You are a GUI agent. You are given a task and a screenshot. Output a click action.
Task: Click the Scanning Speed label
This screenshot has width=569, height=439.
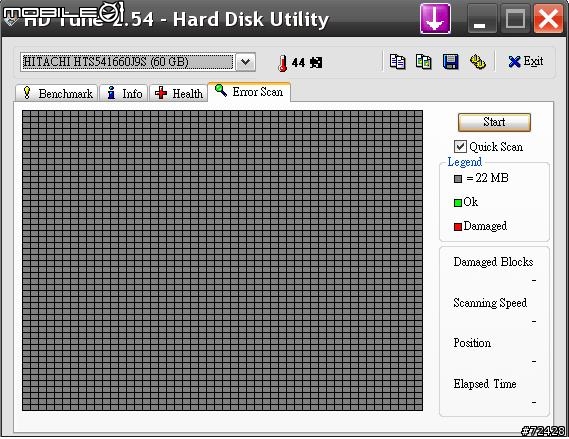(x=490, y=303)
